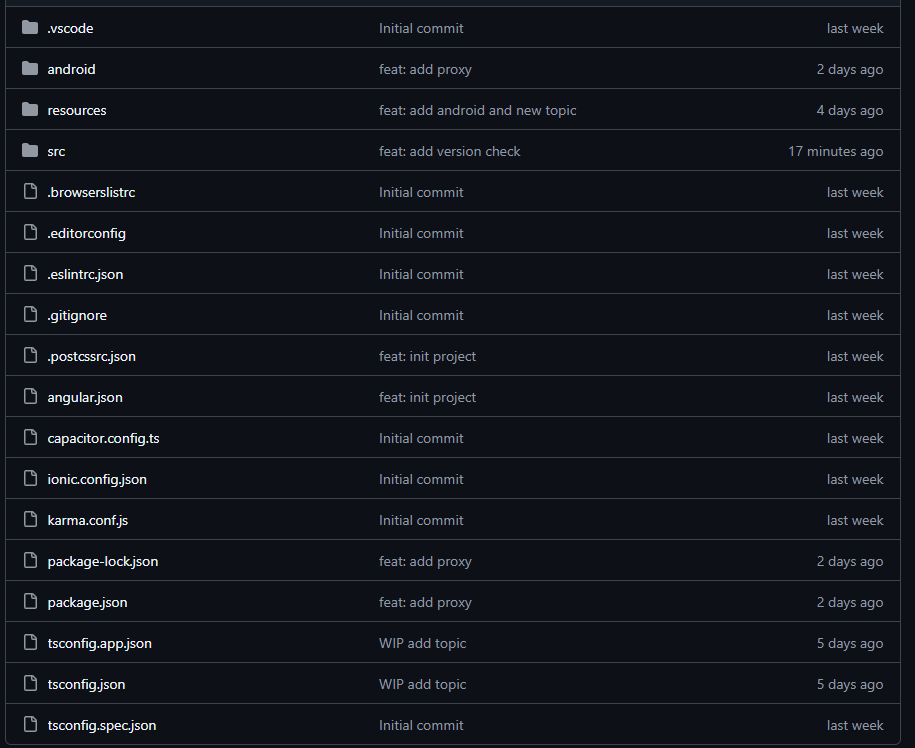The image size is (915, 748).
Task: View the 'feat: add android and new topic' commit
Action: coord(477,110)
